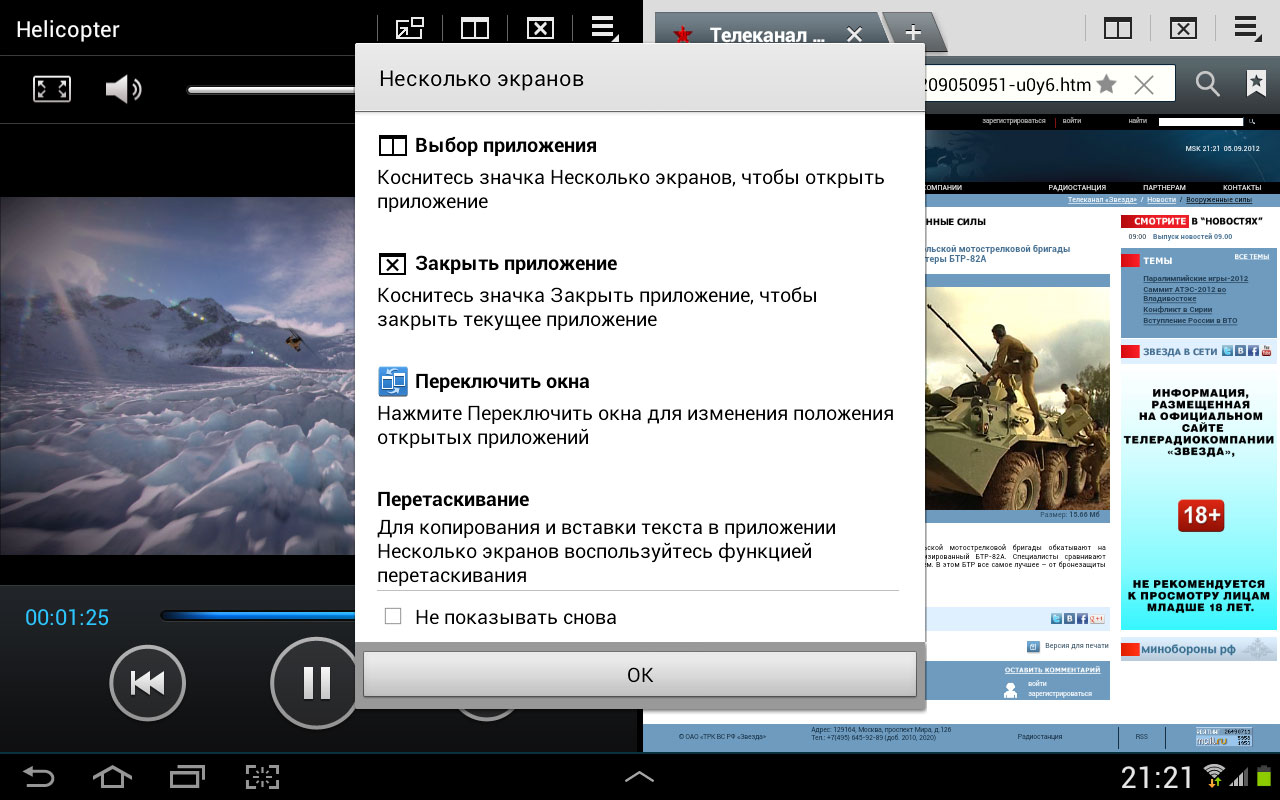Open 'Выпуск новостей 09.00' link

click(1192, 237)
